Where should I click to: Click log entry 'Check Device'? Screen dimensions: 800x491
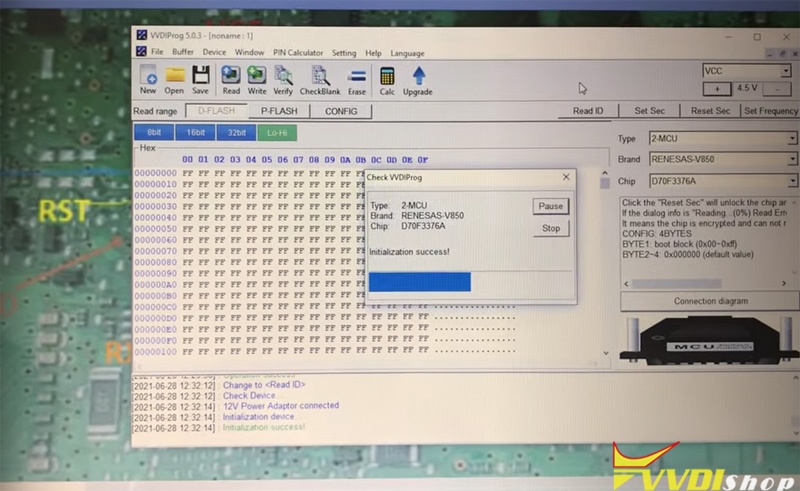point(249,396)
